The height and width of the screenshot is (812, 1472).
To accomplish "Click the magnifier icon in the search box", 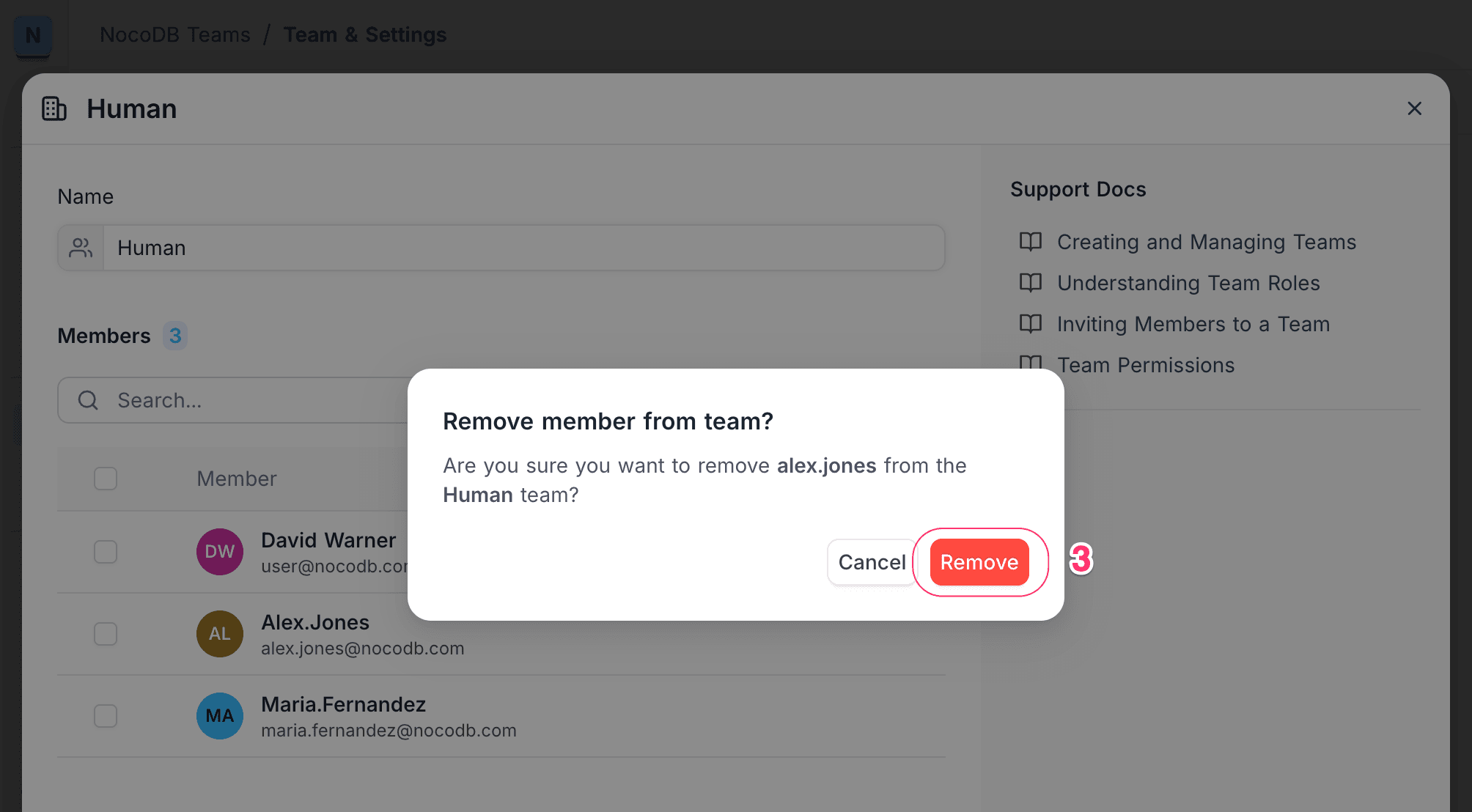I will click(88, 400).
